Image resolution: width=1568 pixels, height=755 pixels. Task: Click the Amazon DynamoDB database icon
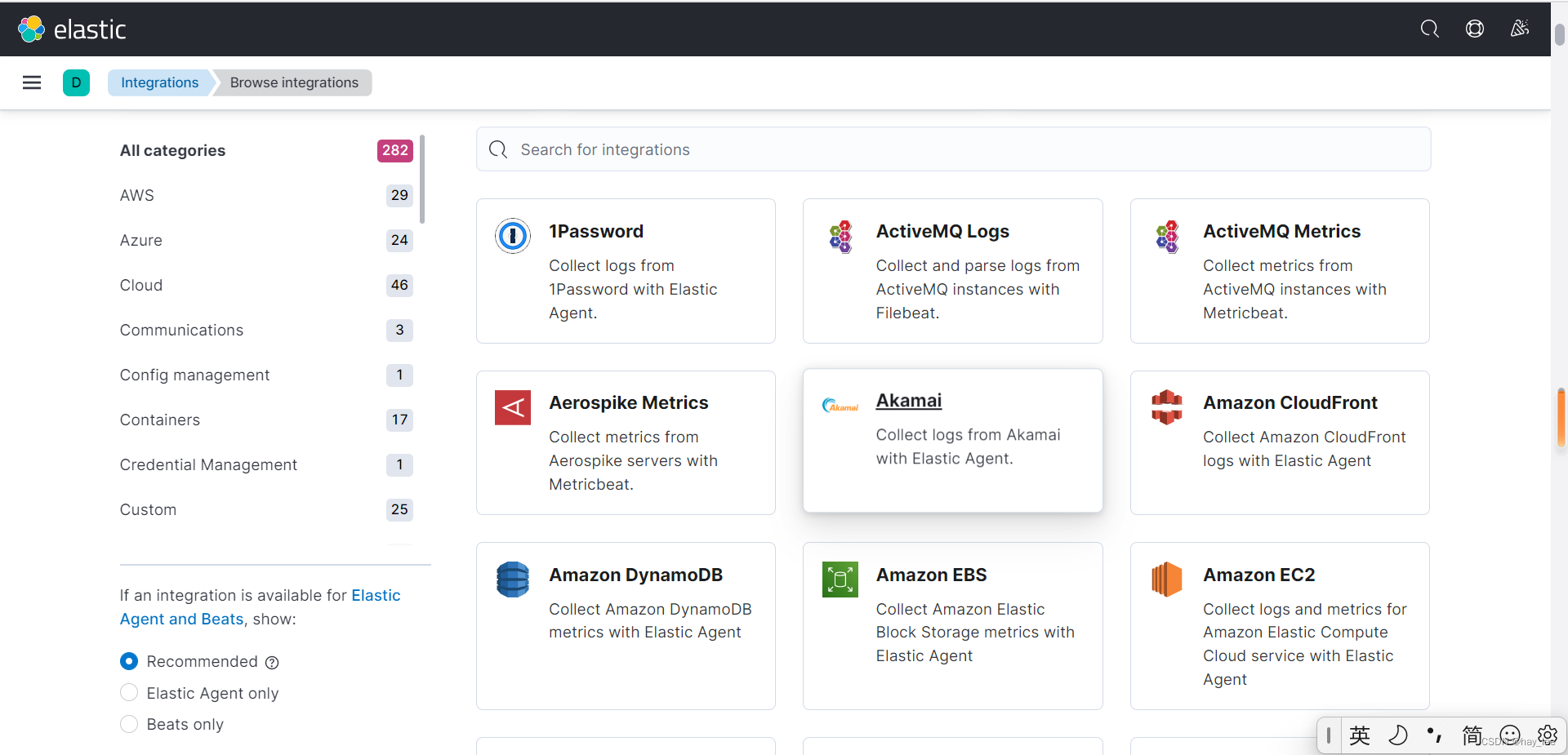pyautogui.click(x=513, y=580)
